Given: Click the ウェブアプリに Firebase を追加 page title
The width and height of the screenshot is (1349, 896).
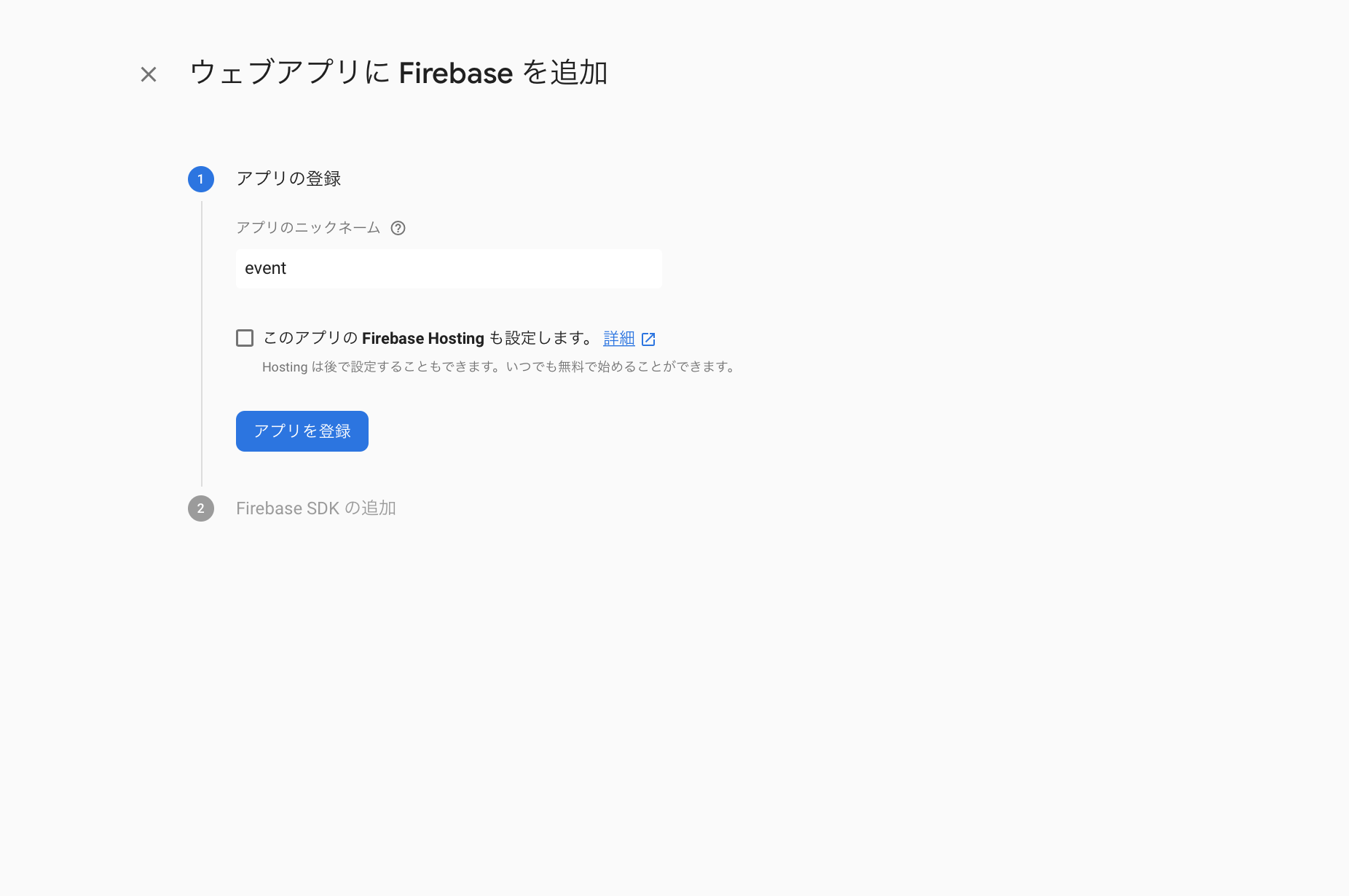Looking at the screenshot, I should tap(398, 73).
